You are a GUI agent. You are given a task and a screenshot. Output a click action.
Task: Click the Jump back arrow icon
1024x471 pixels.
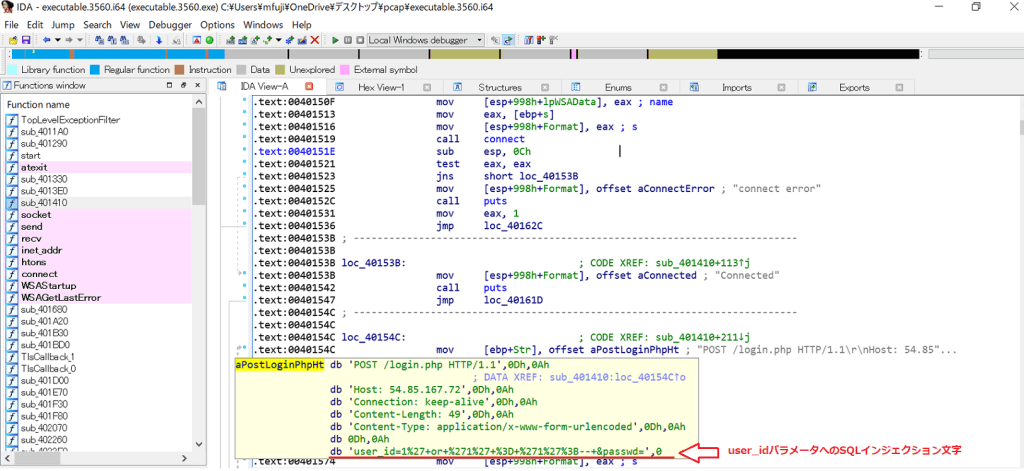click(45, 40)
